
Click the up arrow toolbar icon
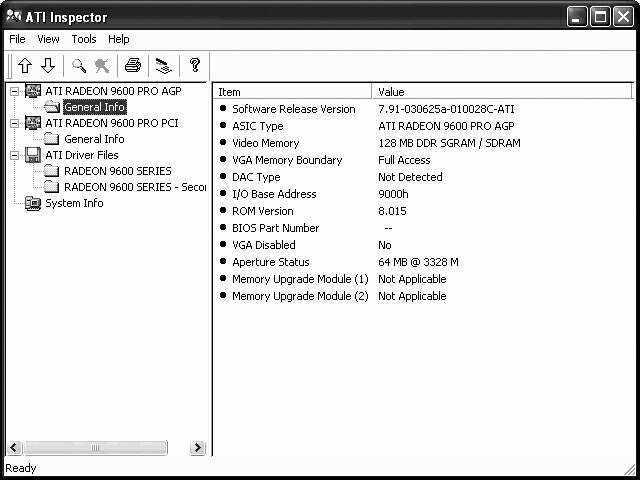click(x=25, y=66)
